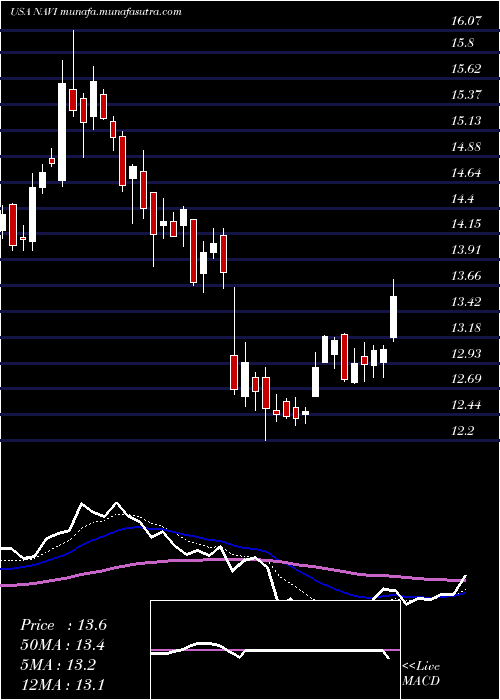500x700 pixels.
Task: Select the 15.62 price axis label
Action: tap(467, 69)
